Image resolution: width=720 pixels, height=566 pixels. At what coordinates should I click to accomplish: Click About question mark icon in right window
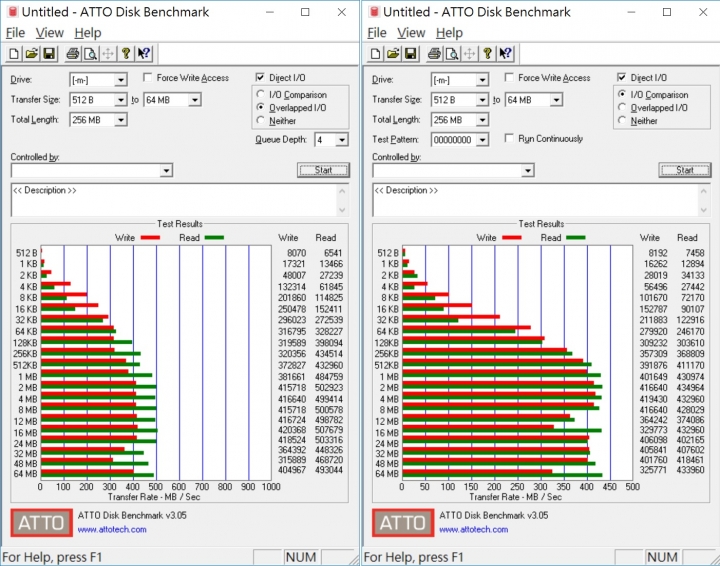[x=487, y=54]
